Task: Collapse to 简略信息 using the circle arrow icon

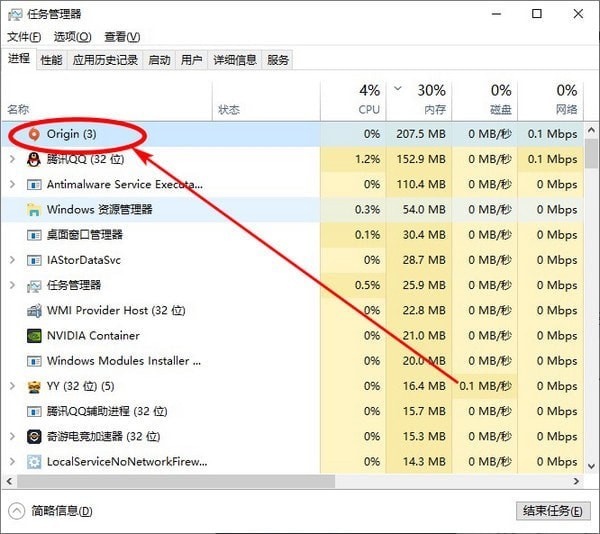Action: coord(16,511)
